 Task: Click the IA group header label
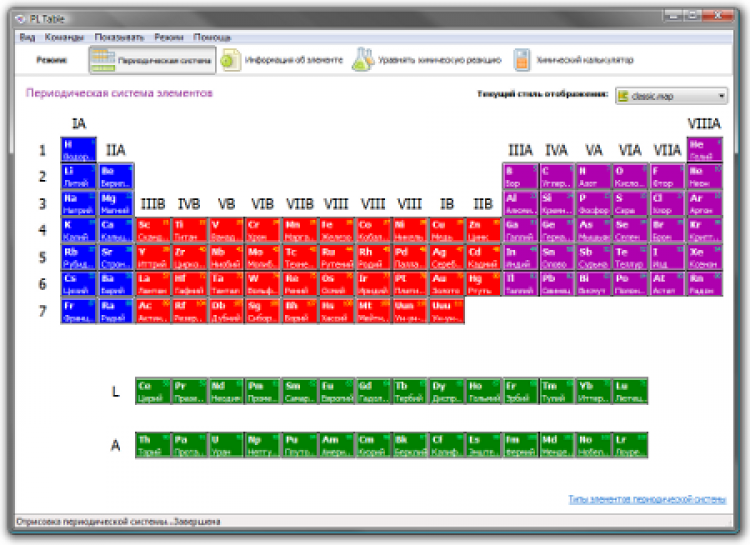coord(79,124)
